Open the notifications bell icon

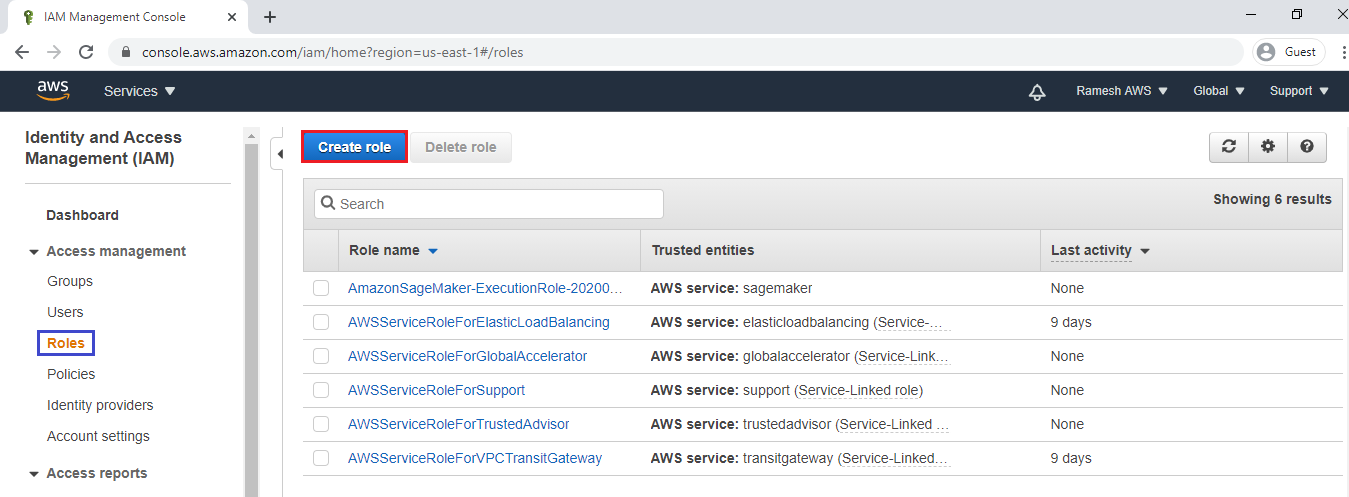click(1037, 91)
